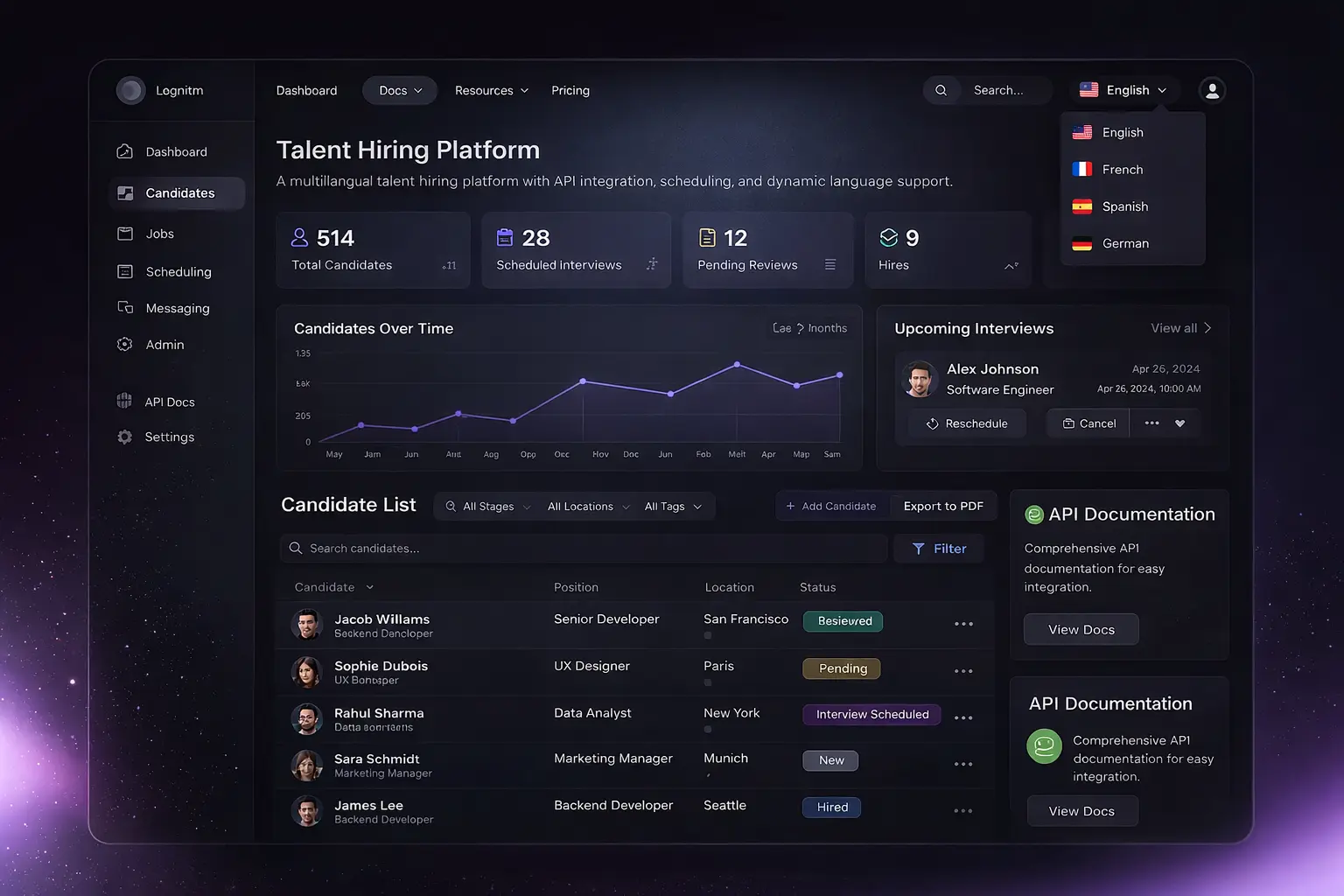
Task: Select French from the language dropdown
Action: click(x=1121, y=169)
